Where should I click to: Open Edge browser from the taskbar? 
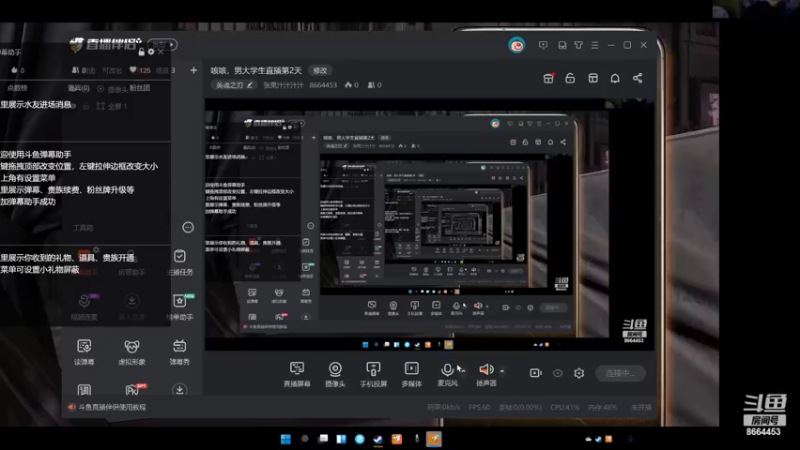pyautogui.click(x=360, y=439)
